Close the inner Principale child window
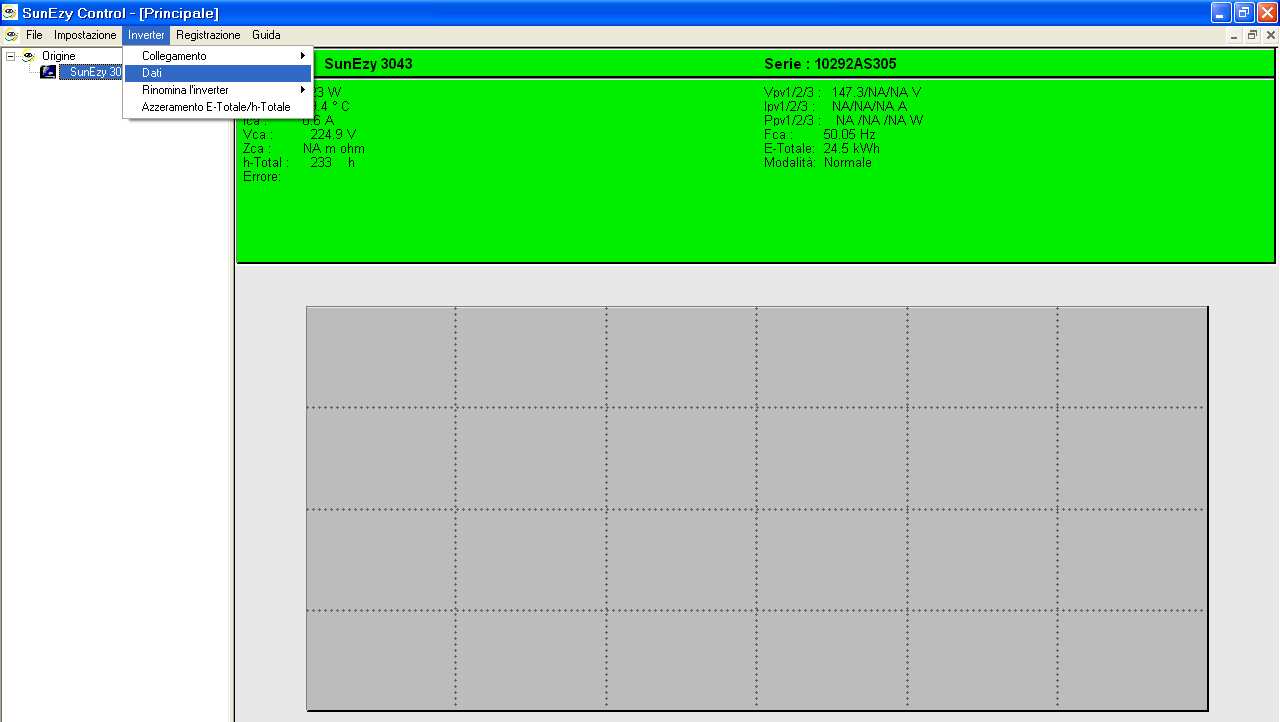Screen dimensions: 1280x722 [1270, 35]
